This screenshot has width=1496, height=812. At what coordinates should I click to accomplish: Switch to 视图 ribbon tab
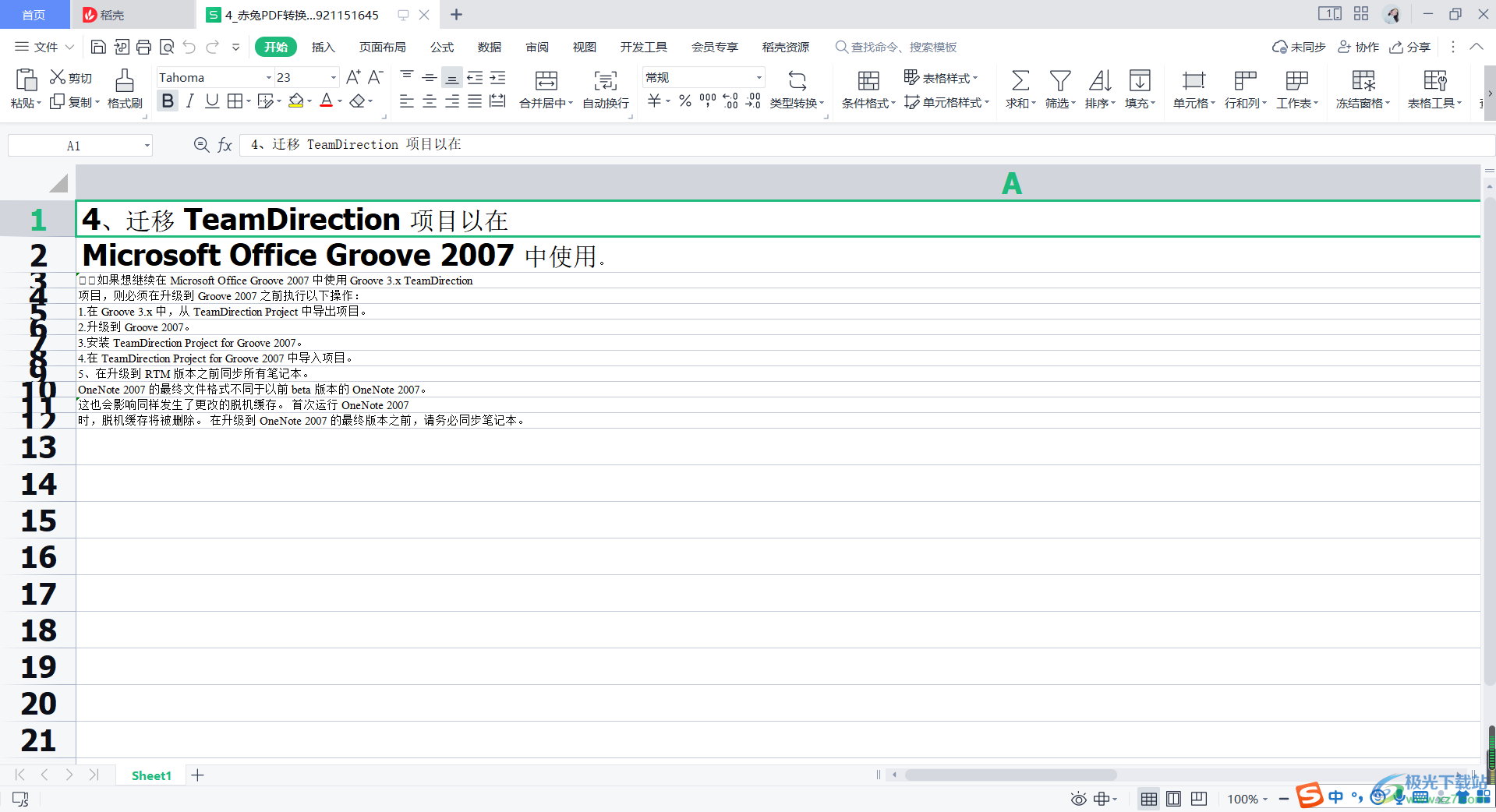tap(585, 47)
